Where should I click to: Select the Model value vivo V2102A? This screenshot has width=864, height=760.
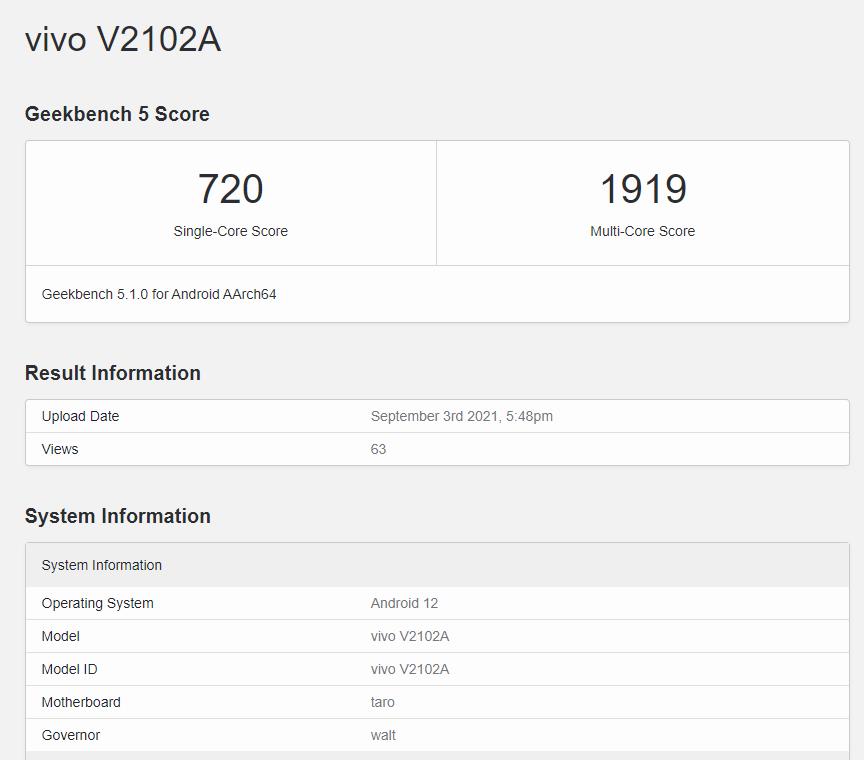(x=409, y=637)
